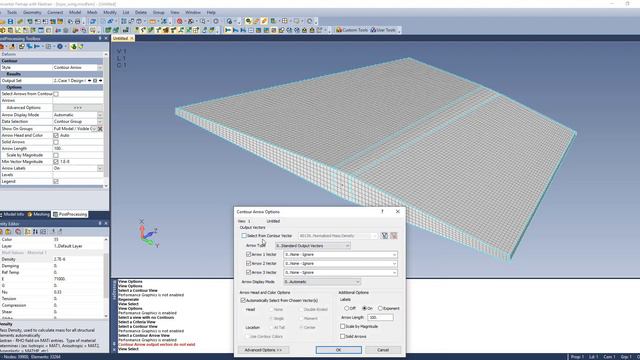Image resolution: width=640 pixels, height=360 pixels.
Task: Click the Arrow Length field in dialog
Action: [x=380, y=317]
